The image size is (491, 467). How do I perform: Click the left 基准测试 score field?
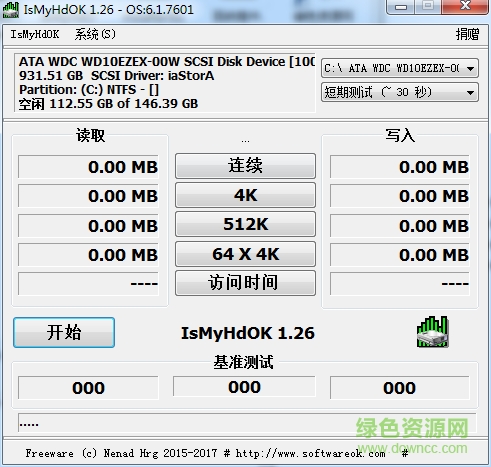pos(88,388)
